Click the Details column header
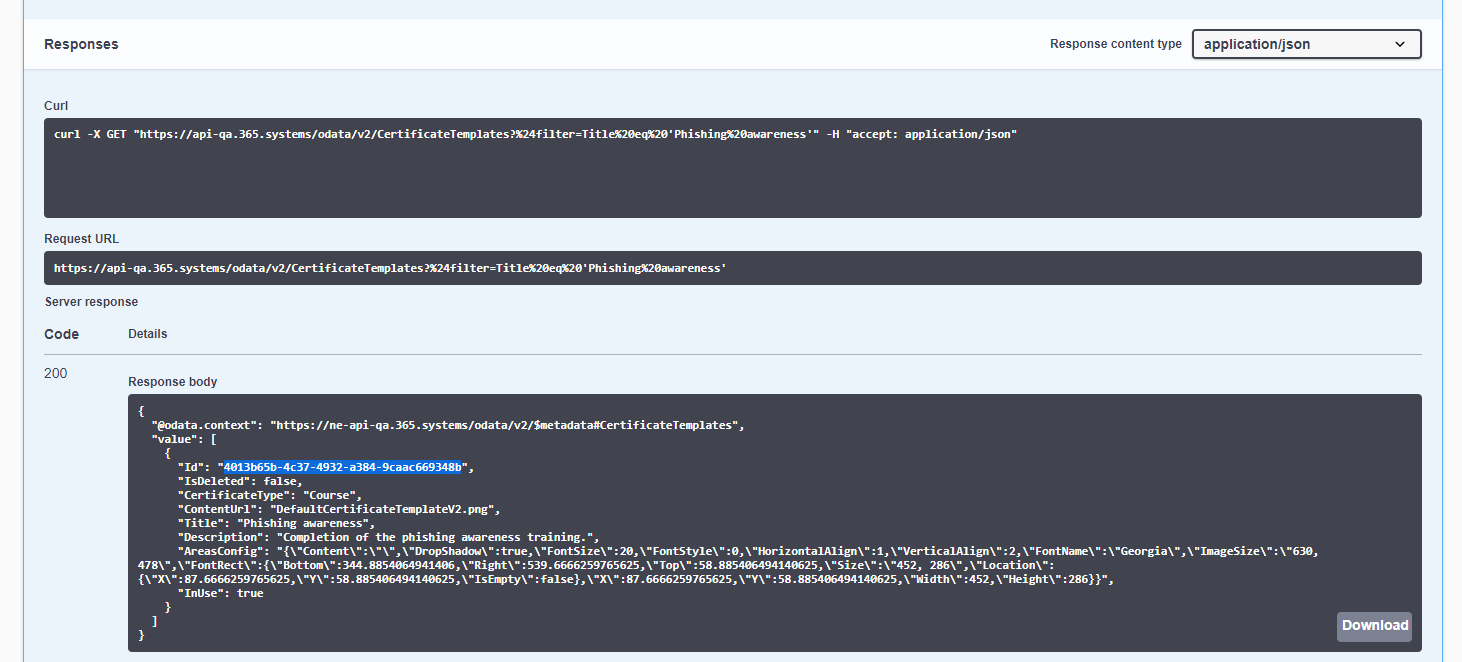The height and width of the screenshot is (662, 1462). click(147, 333)
